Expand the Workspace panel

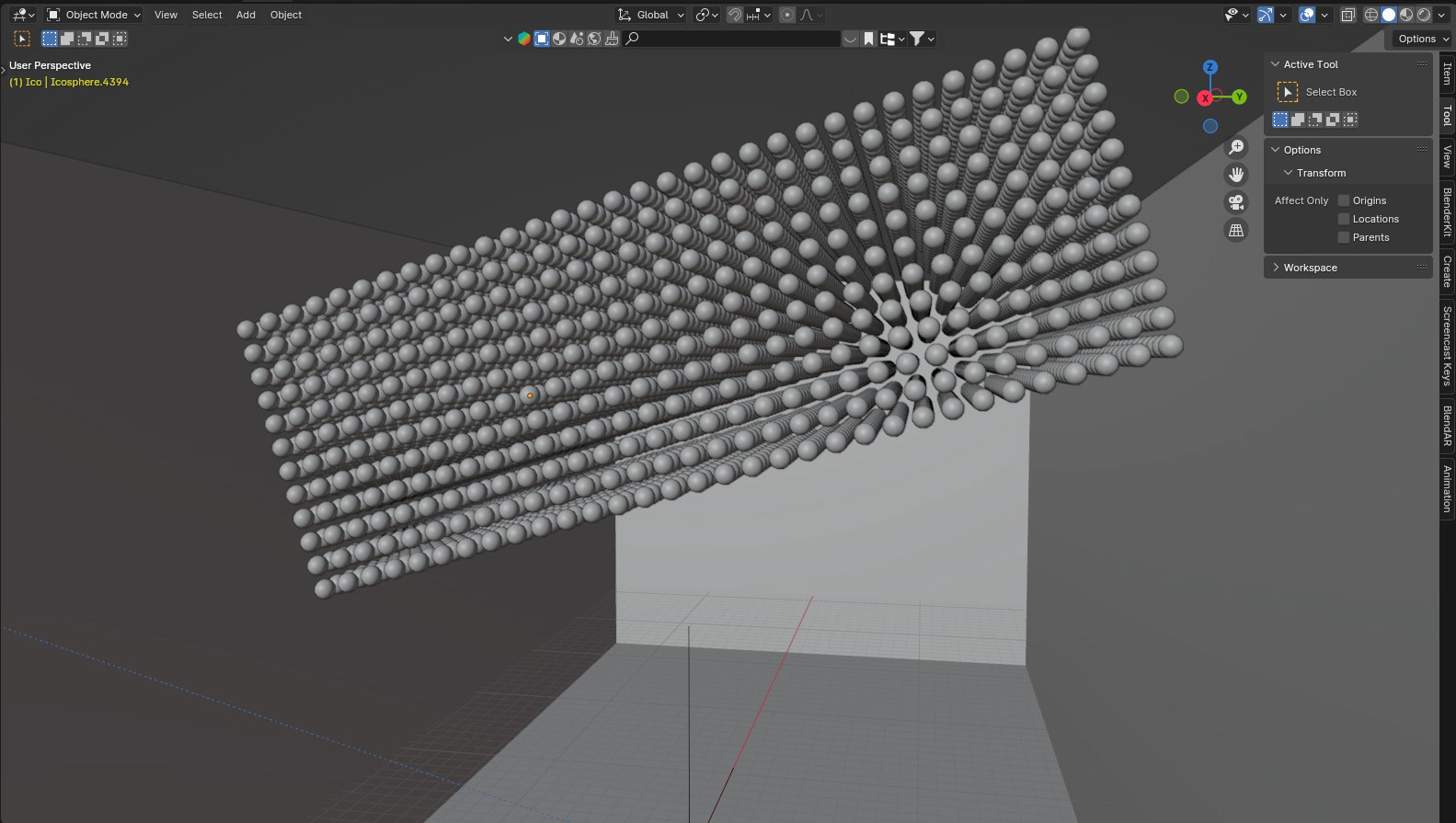1275,268
